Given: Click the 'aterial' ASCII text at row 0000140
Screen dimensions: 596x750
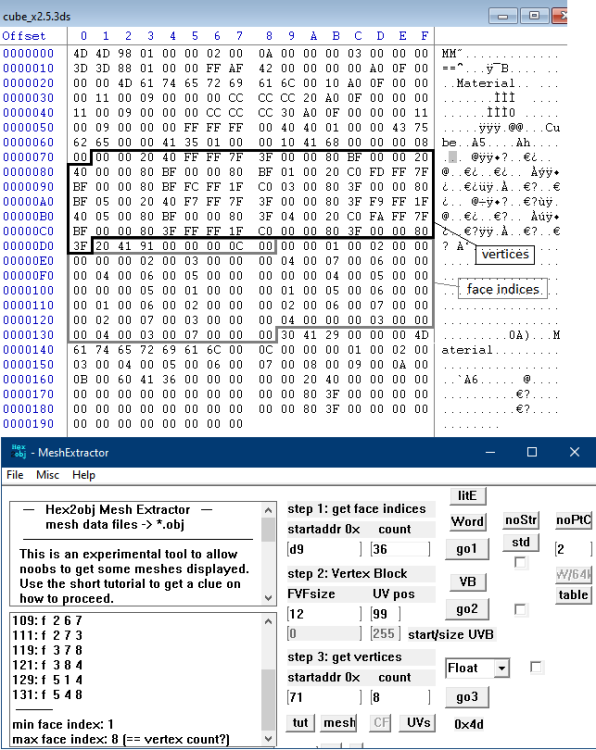Looking at the screenshot, I should tap(467, 350).
